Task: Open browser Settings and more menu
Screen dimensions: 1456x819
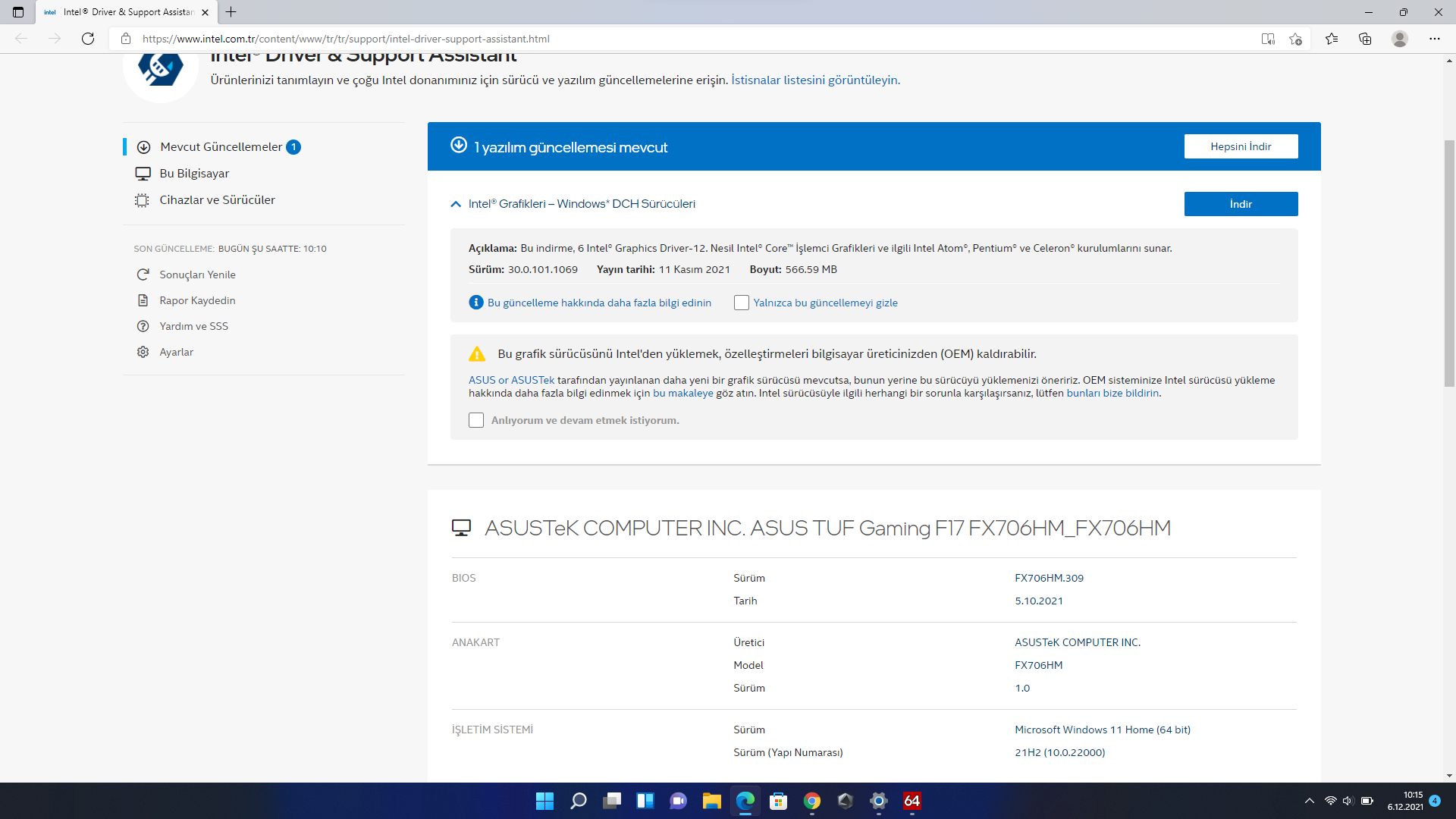Action: click(1434, 39)
